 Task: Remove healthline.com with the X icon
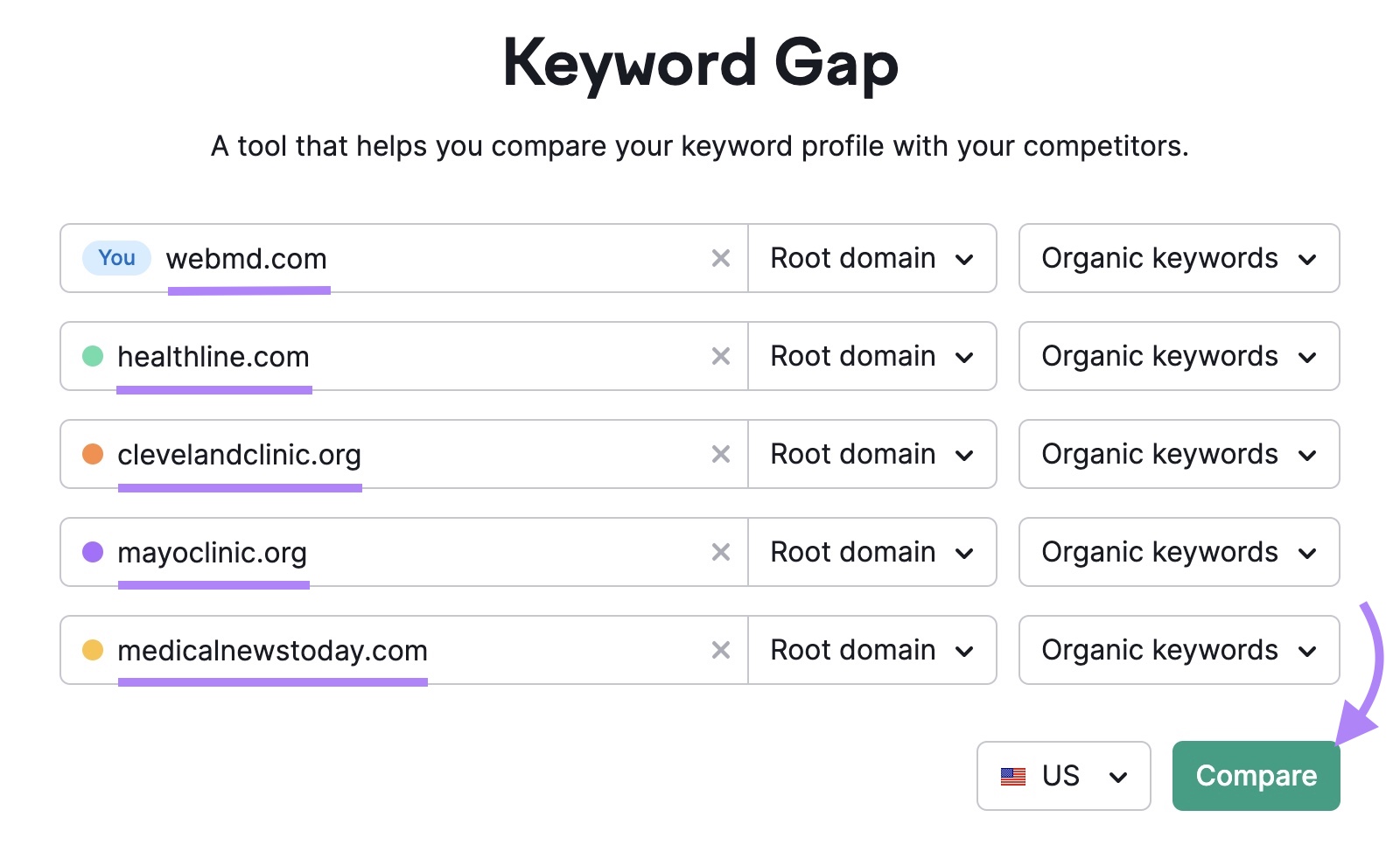721,356
